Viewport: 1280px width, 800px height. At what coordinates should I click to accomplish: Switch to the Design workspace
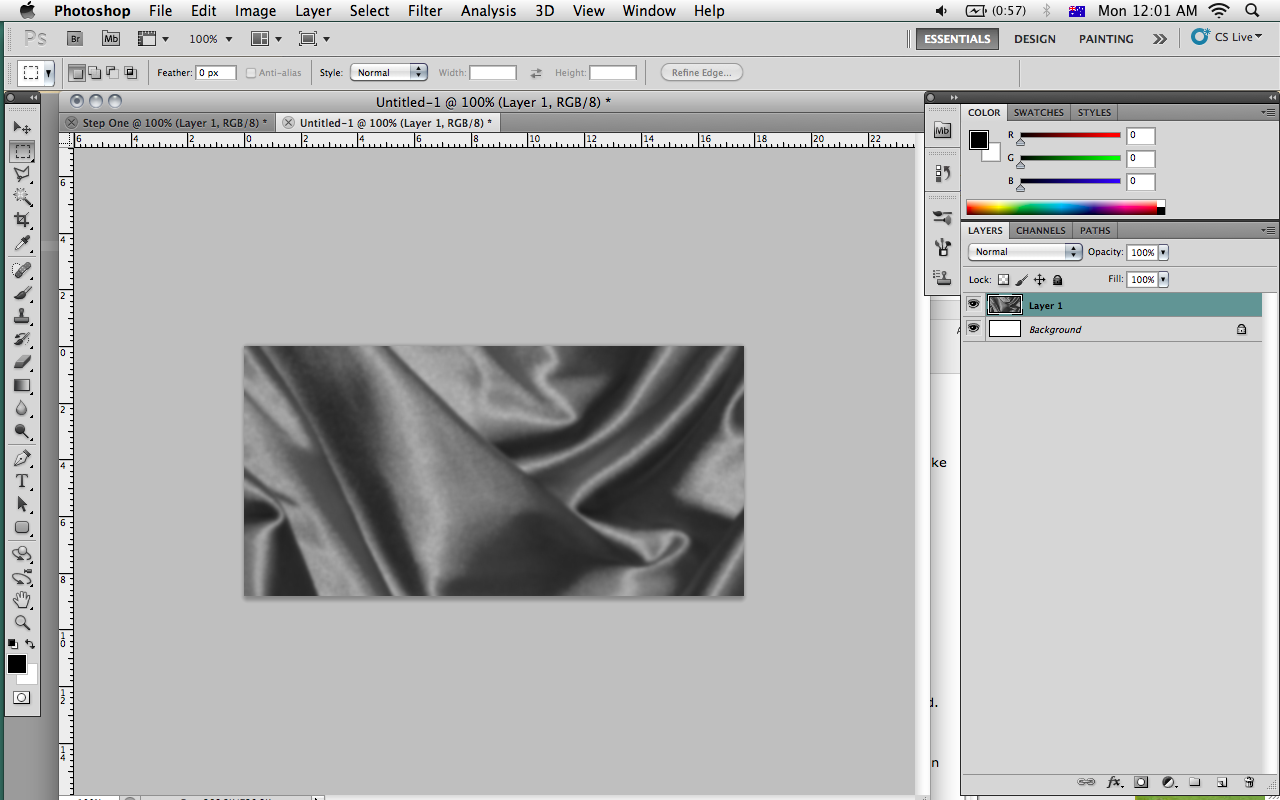[1034, 39]
